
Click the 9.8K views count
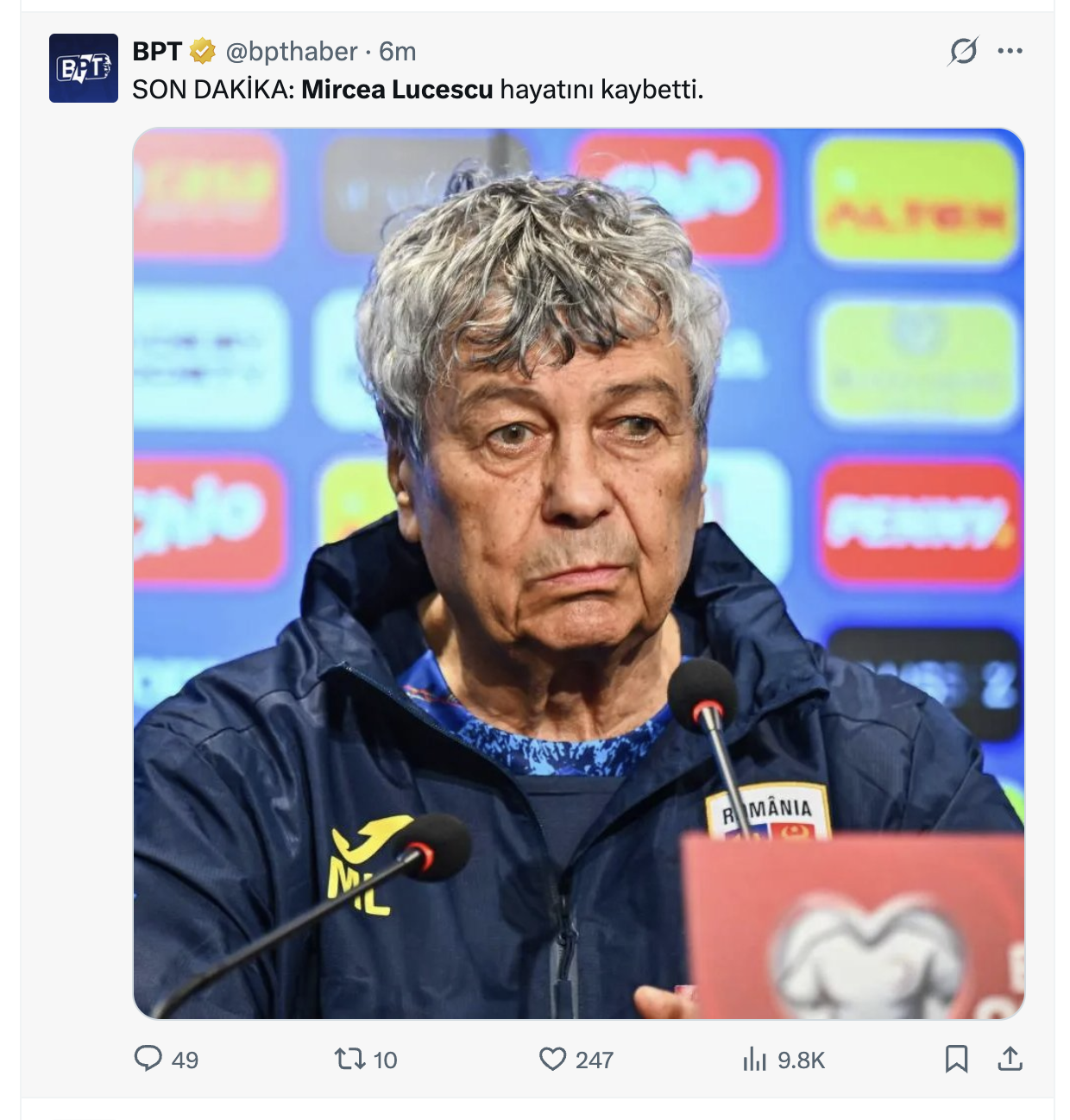(x=801, y=1060)
